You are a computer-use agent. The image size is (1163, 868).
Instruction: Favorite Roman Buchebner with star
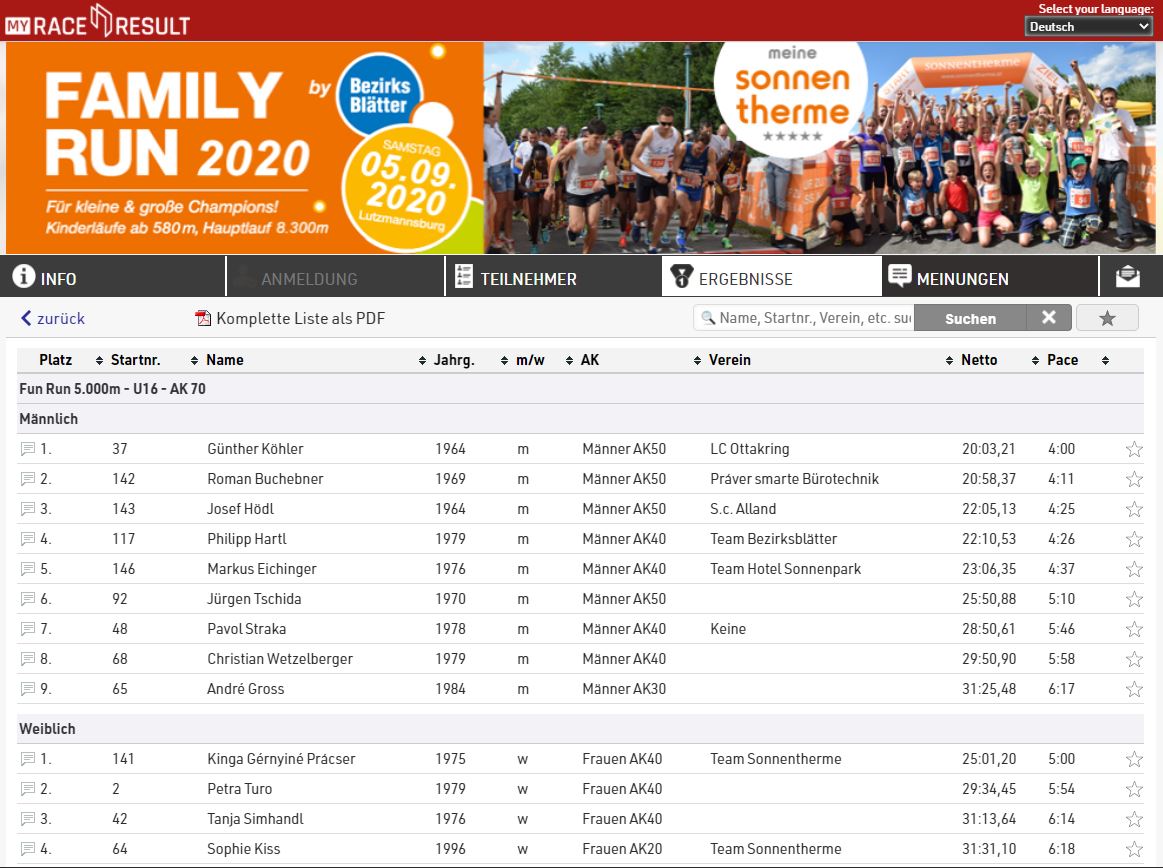(x=1134, y=479)
